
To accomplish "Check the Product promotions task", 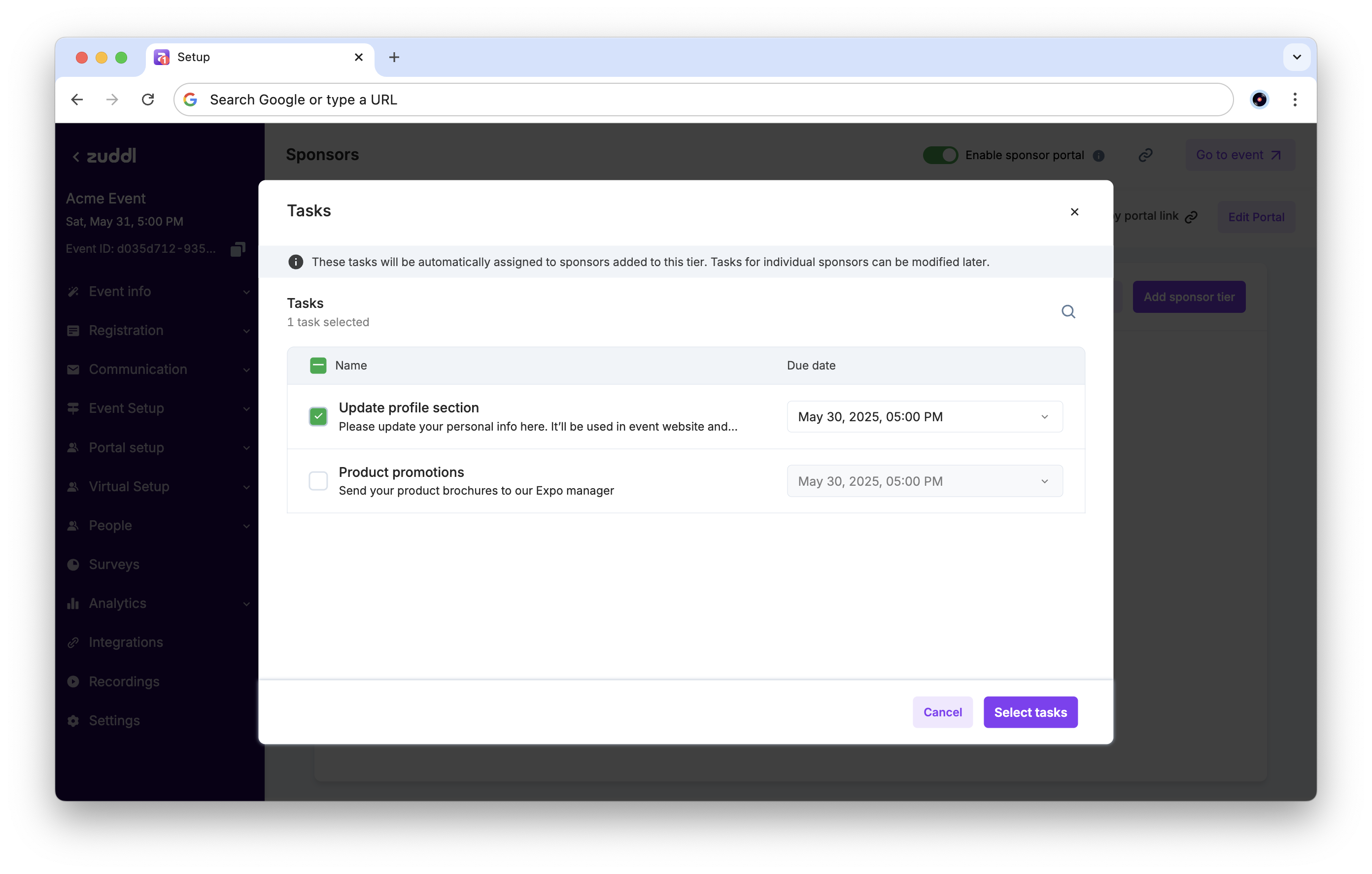I will pos(318,481).
